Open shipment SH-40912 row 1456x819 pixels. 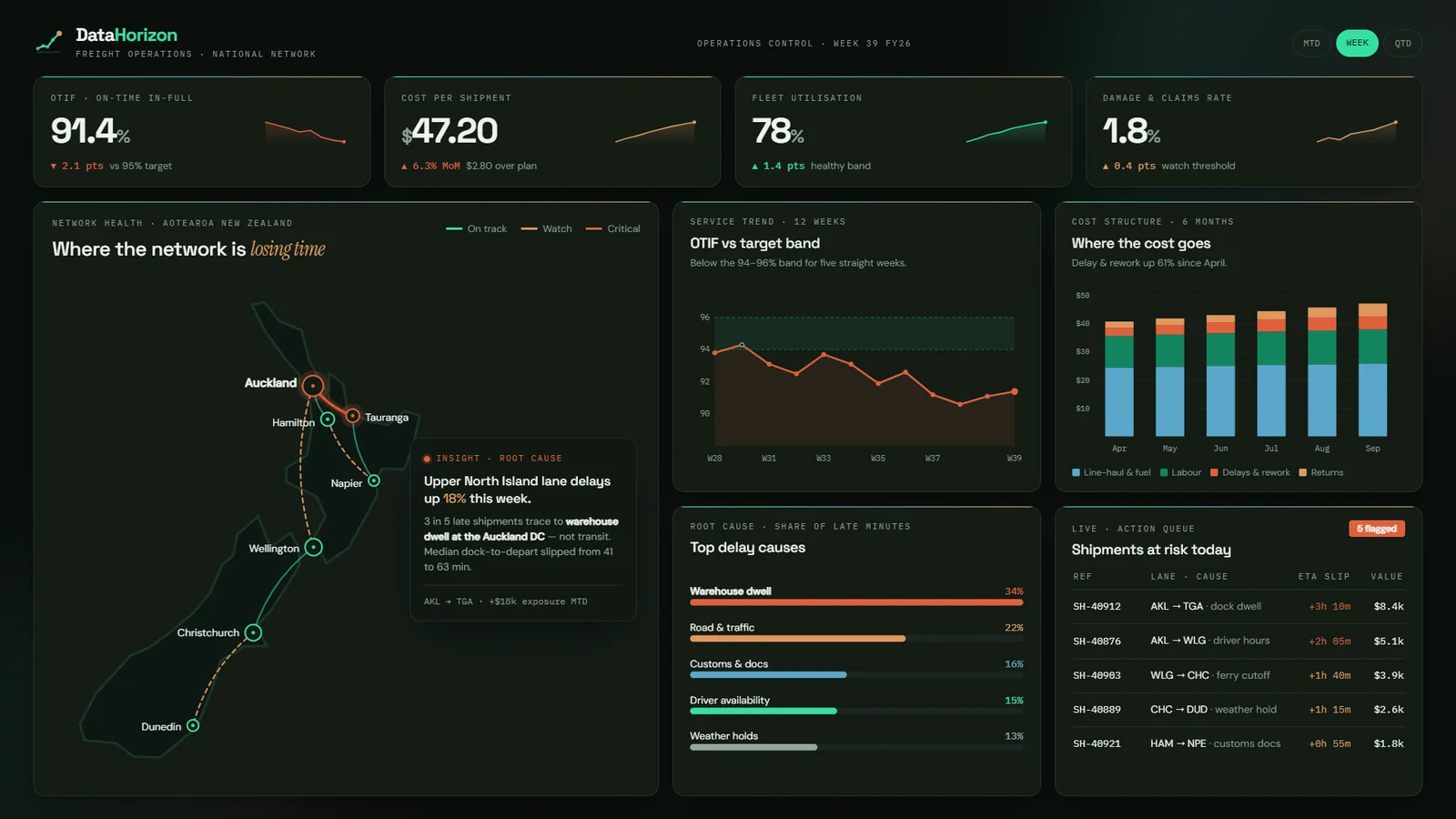pos(1238,606)
